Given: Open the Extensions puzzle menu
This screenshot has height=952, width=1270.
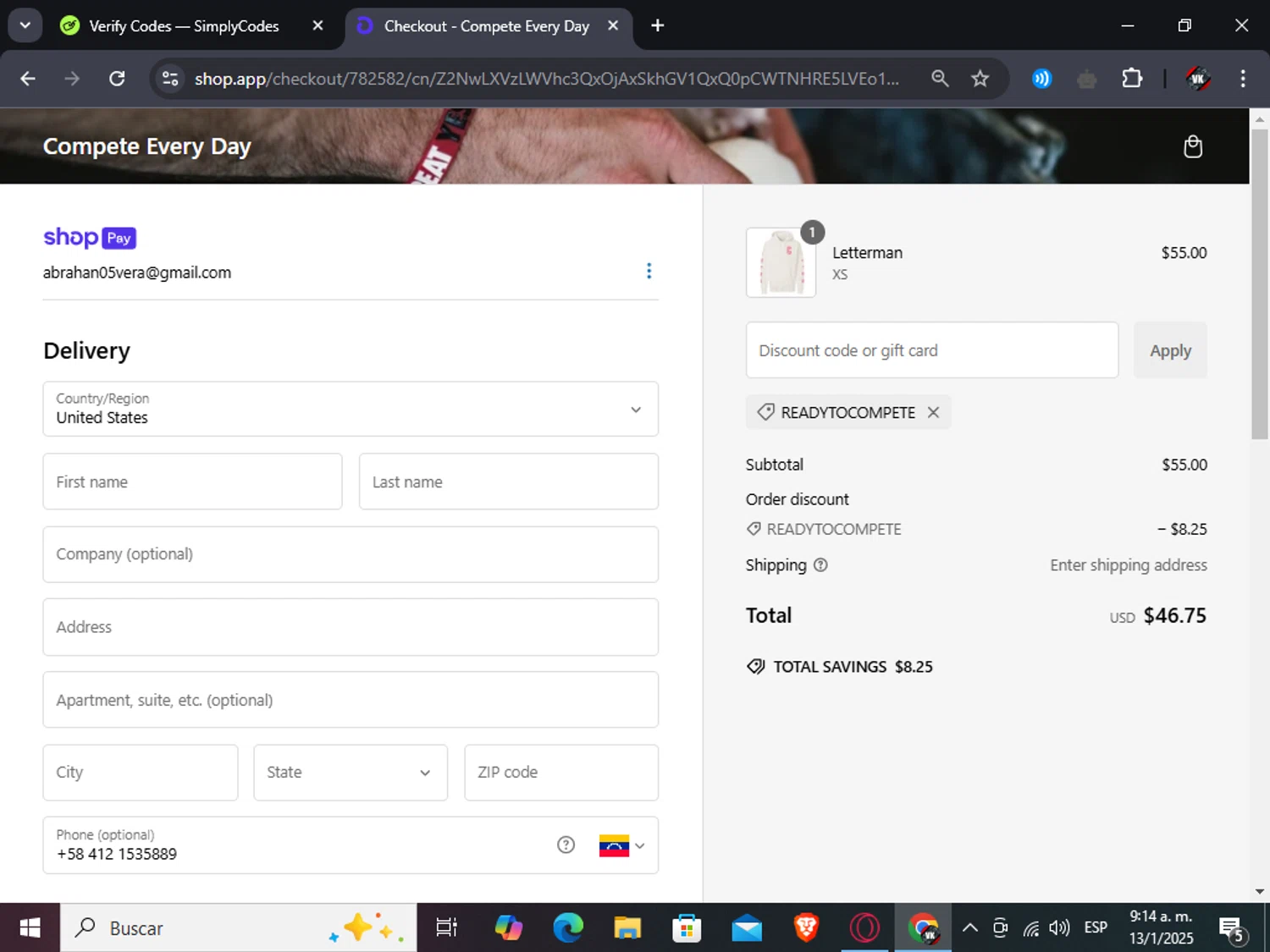Looking at the screenshot, I should pyautogui.click(x=1131, y=79).
